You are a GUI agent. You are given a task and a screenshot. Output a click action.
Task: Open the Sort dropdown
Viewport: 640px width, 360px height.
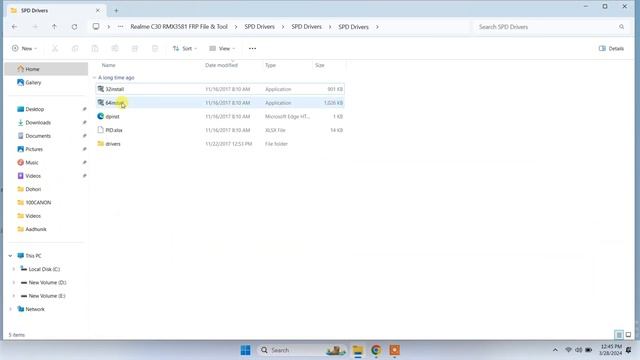click(185, 49)
